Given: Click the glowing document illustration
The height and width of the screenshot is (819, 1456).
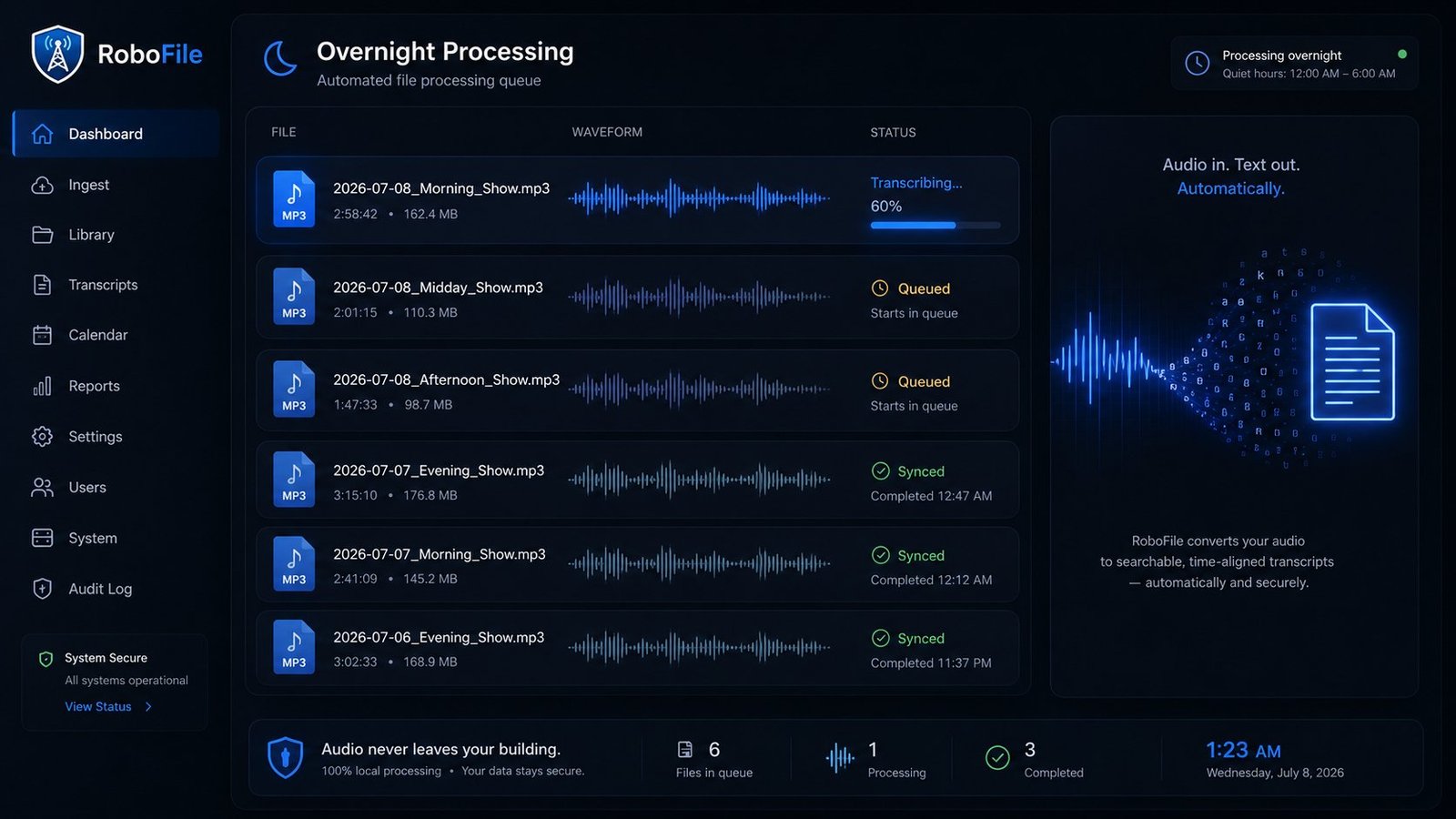Looking at the screenshot, I should (1352, 362).
